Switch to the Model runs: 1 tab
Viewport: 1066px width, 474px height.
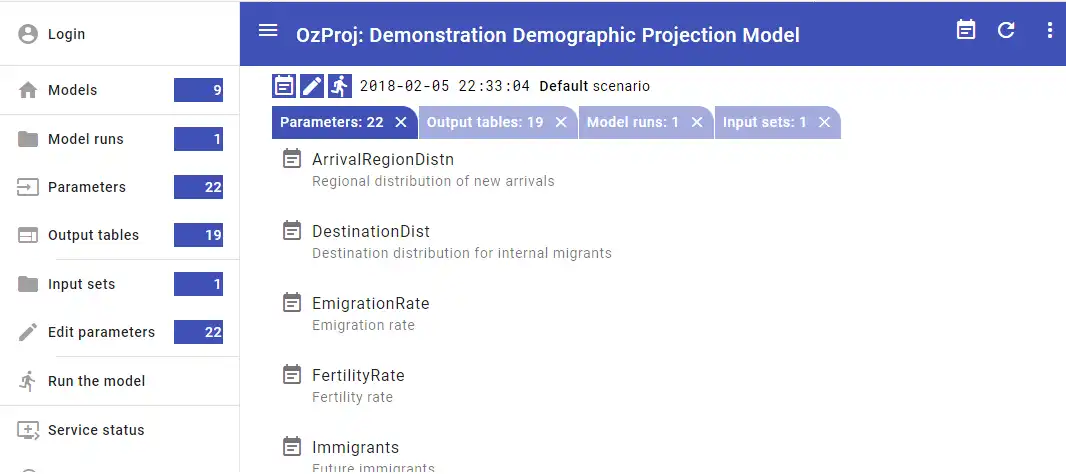[x=632, y=122]
